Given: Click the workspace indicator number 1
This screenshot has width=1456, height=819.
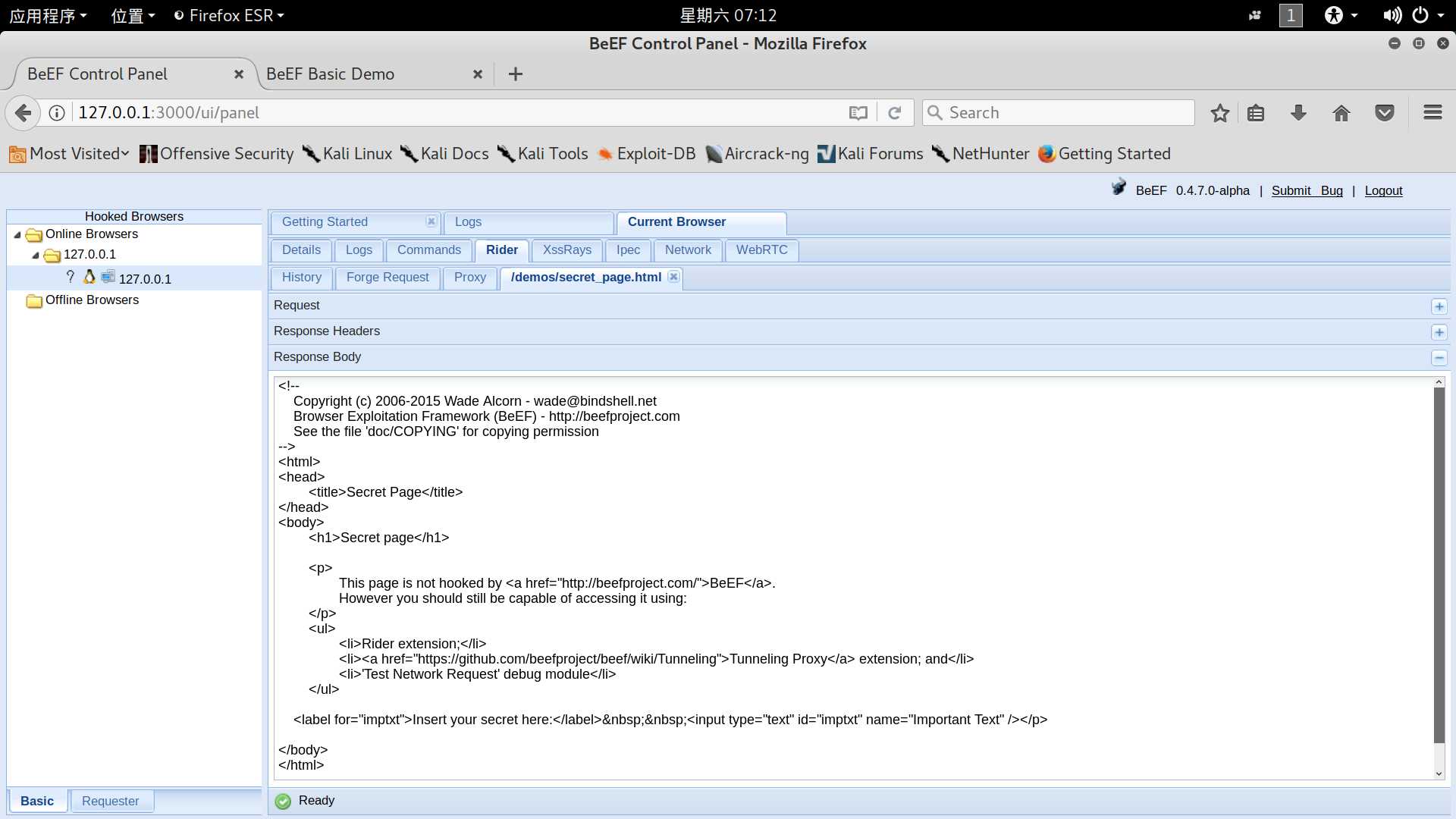Looking at the screenshot, I should (1291, 15).
